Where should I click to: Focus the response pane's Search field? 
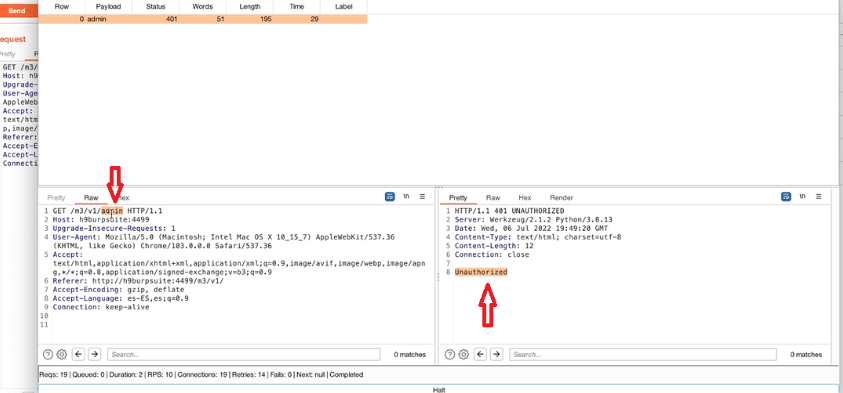643,354
